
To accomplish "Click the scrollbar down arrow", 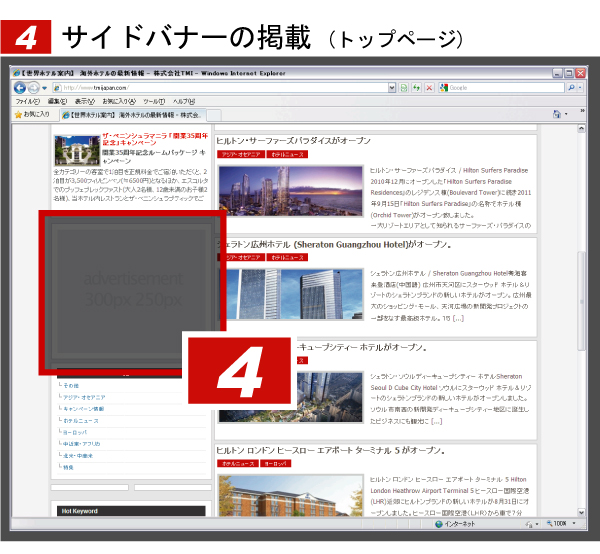I will tap(581, 512).
